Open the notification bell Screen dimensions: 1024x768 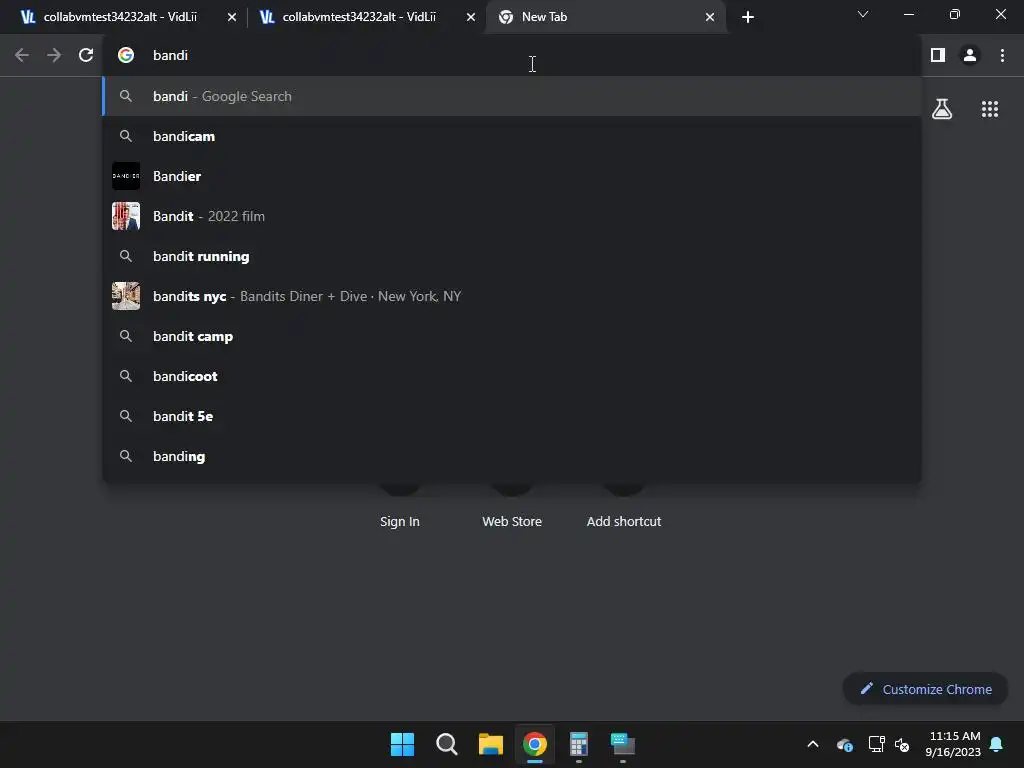[x=996, y=744]
